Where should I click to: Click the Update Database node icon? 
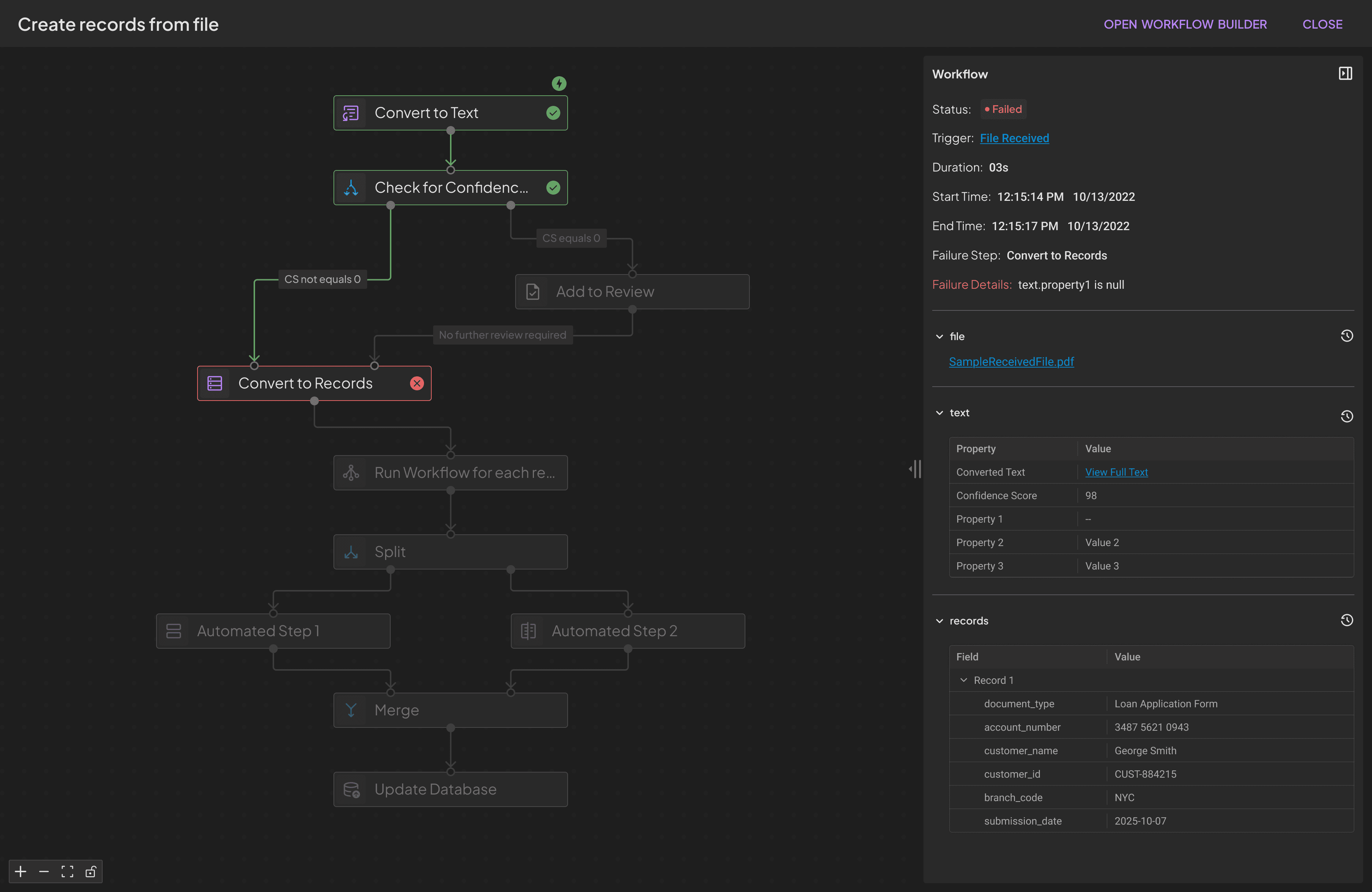(x=351, y=789)
